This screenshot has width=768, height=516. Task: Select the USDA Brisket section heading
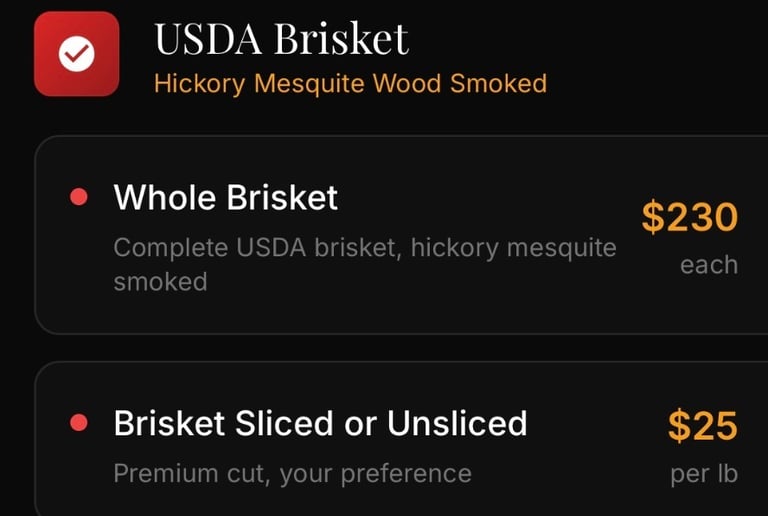coord(281,39)
